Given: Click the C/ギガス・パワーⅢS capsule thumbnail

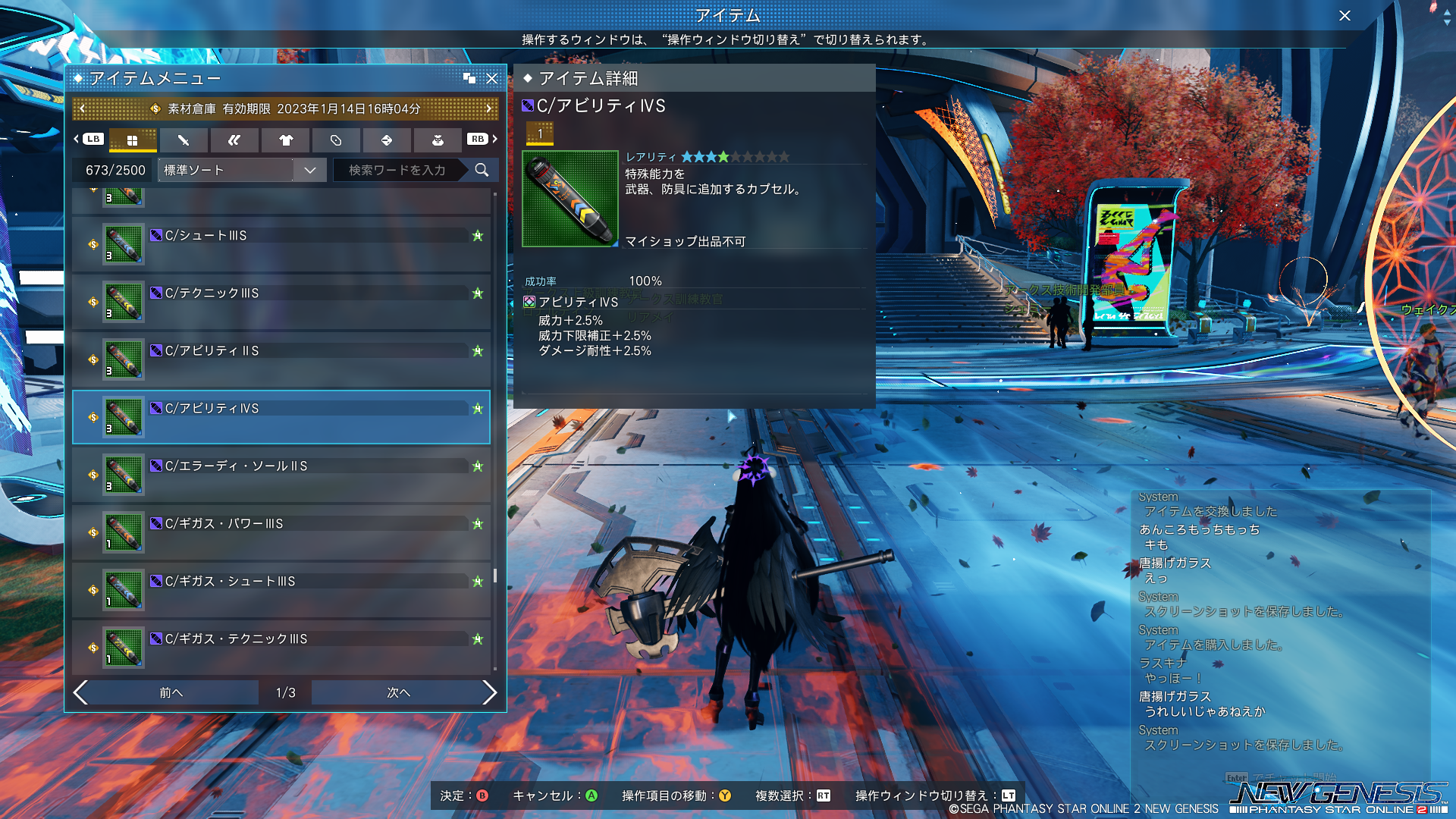Looking at the screenshot, I should 124,532.
